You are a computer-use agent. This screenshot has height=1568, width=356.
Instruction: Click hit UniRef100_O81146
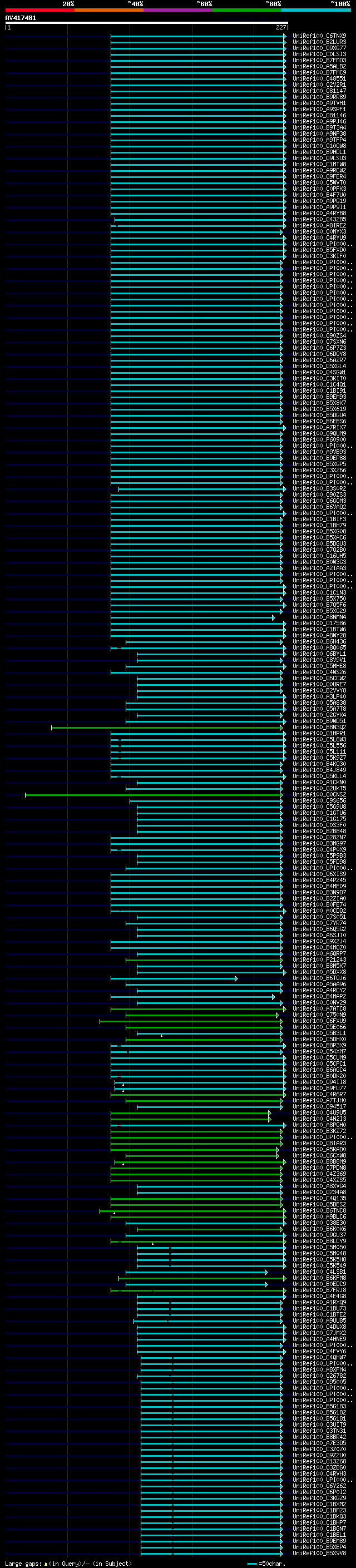319,116
